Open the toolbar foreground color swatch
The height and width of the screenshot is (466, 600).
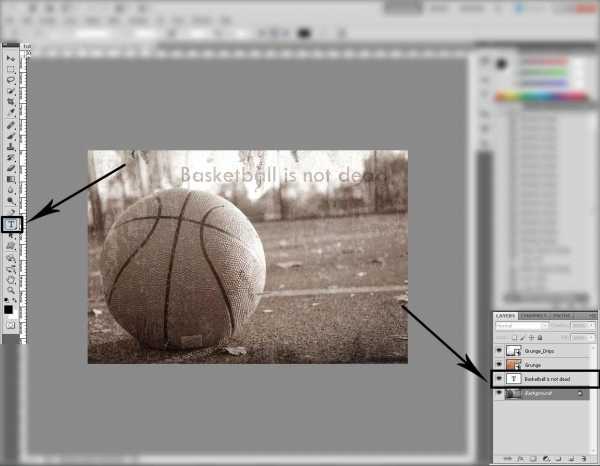click(8, 310)
